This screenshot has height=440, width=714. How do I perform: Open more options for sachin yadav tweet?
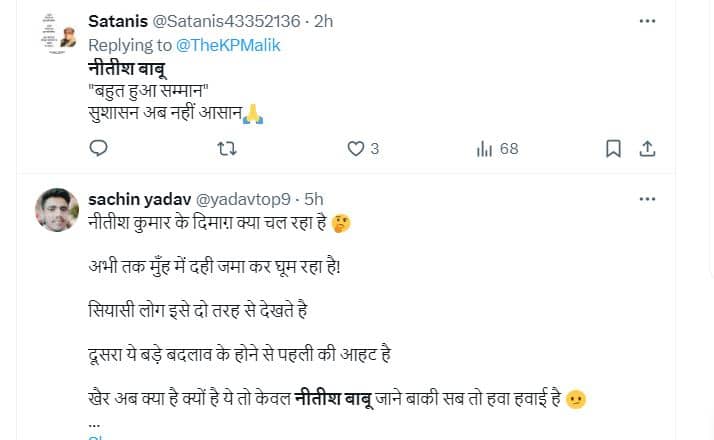tap(648, 199)
